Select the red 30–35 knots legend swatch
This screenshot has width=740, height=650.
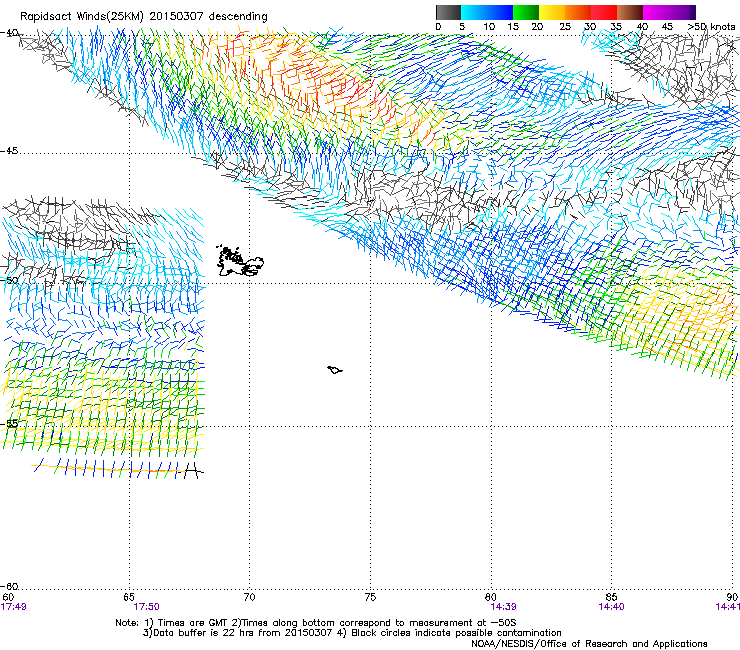pos(604,12)
